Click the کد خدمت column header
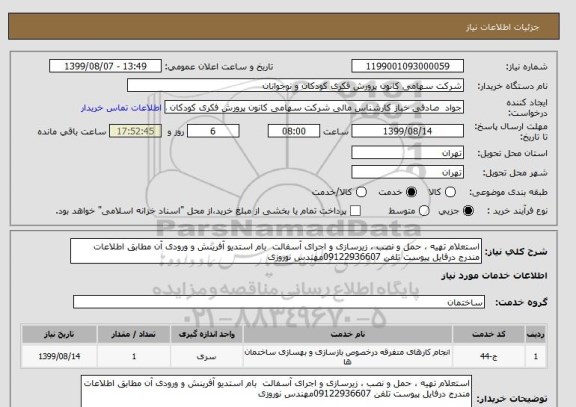The image size is (576, 407). [489, 334]
